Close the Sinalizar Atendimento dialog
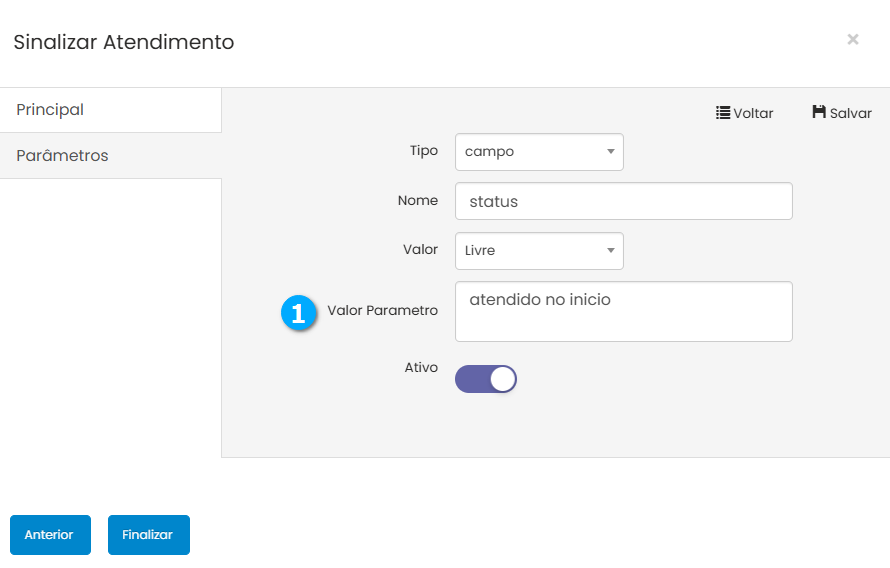 (853, 40)
